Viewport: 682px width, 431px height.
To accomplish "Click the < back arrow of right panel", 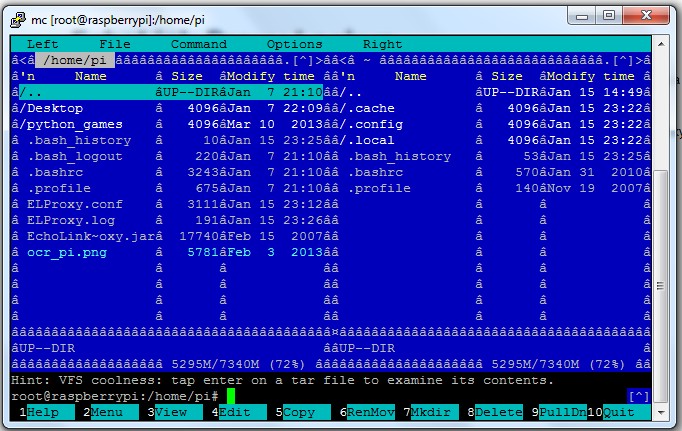I will (343, 60).
